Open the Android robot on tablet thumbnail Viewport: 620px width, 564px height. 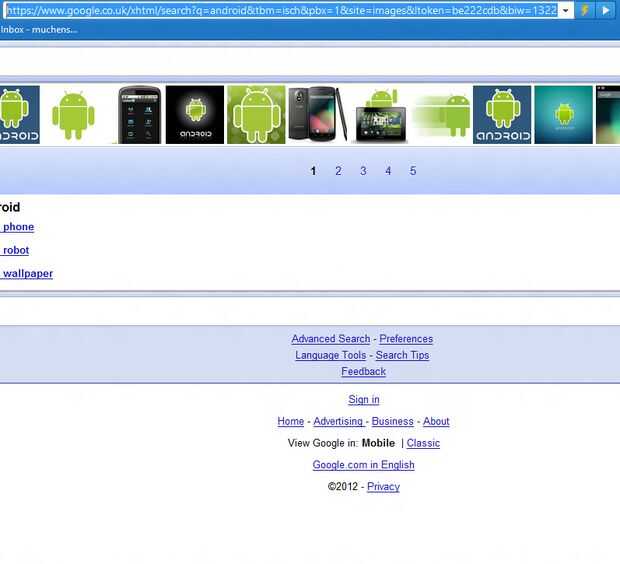[381, 115]
